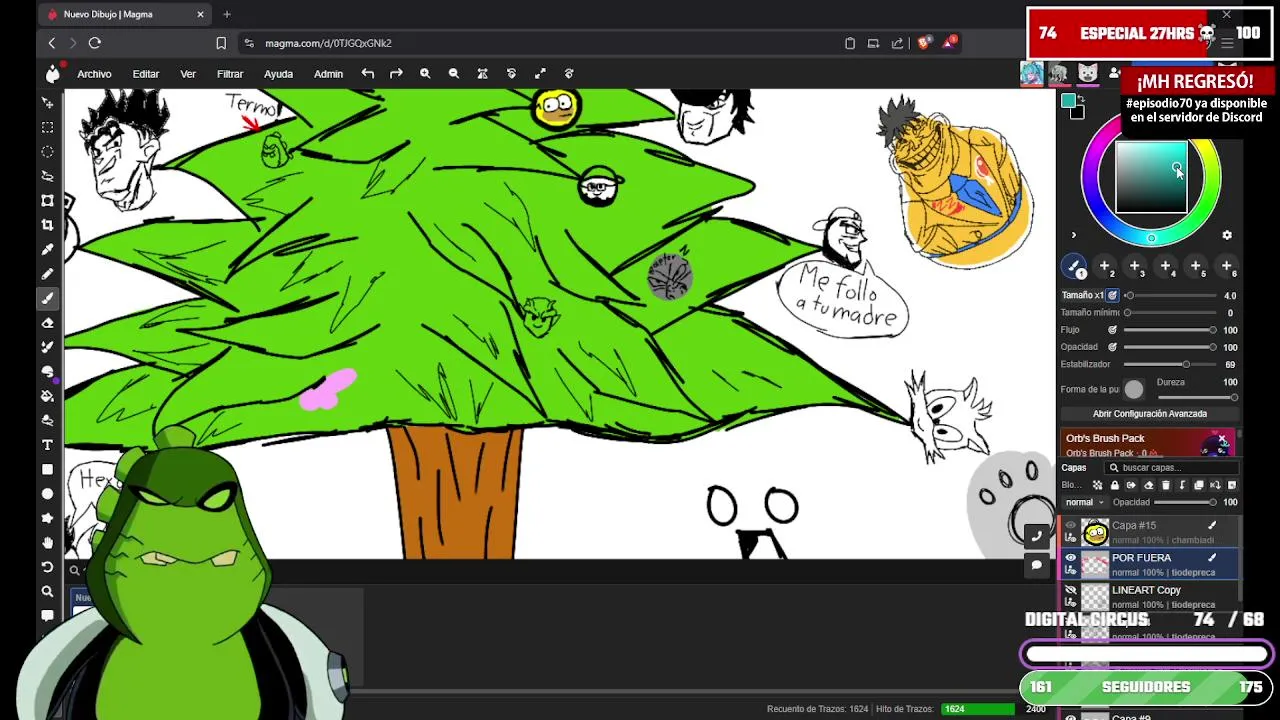1280x720 pixels.
Task: Delete layer using trash icon
Action: point(1165,485)
